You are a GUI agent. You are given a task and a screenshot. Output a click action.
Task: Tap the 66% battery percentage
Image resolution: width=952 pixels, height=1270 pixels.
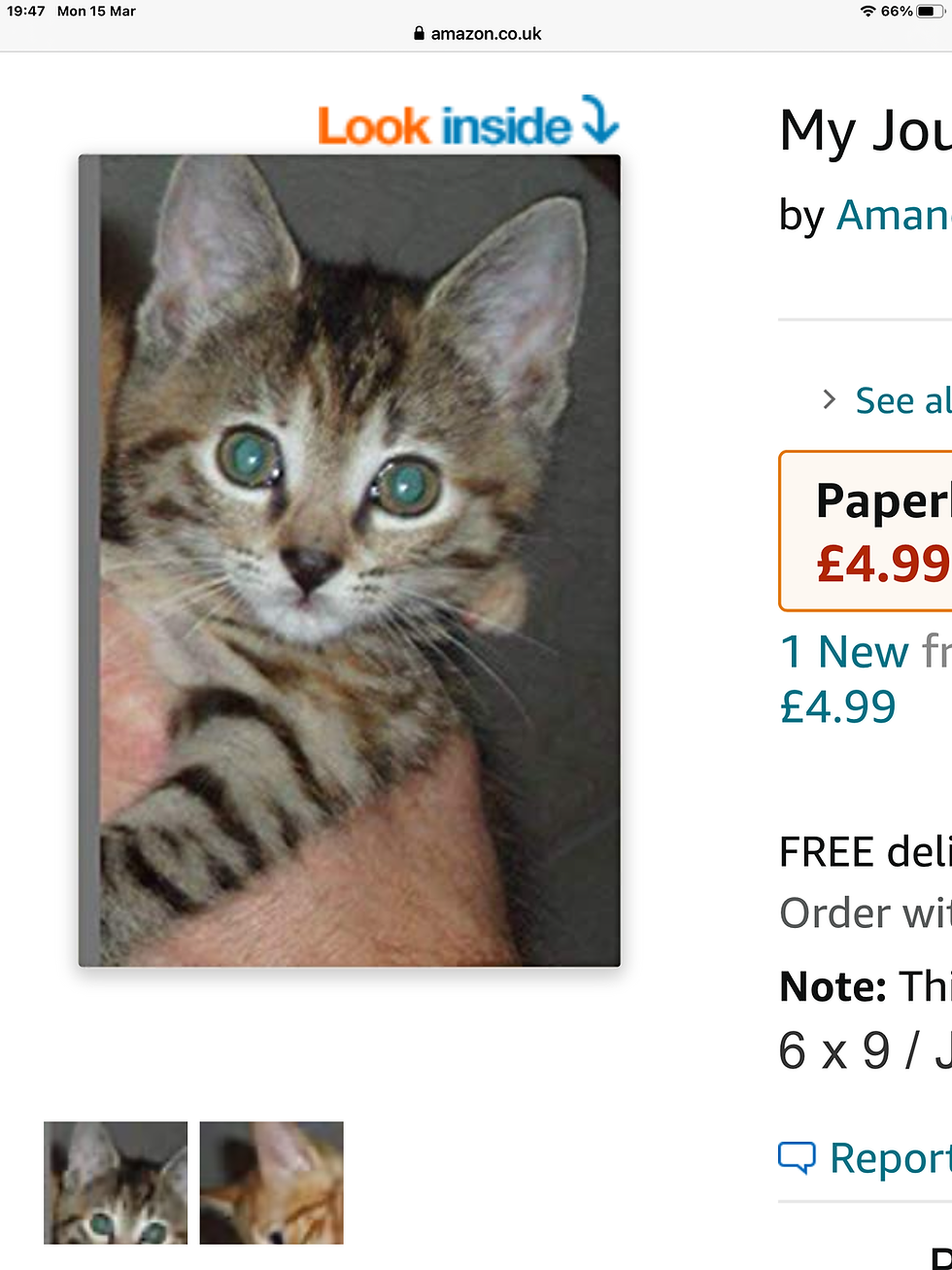point(897,12)
